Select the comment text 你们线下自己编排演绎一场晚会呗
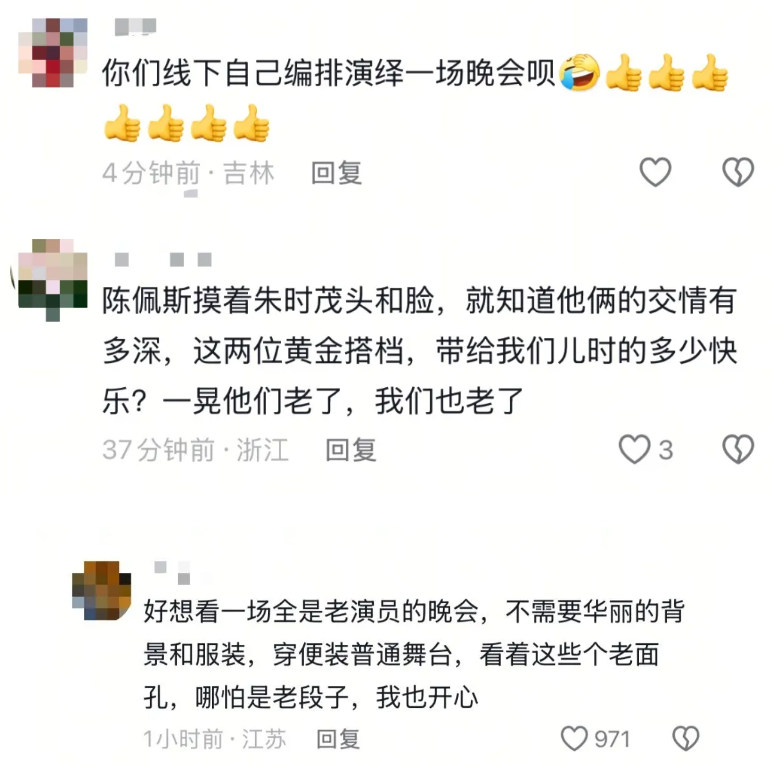784x766 pixels. 328,73
